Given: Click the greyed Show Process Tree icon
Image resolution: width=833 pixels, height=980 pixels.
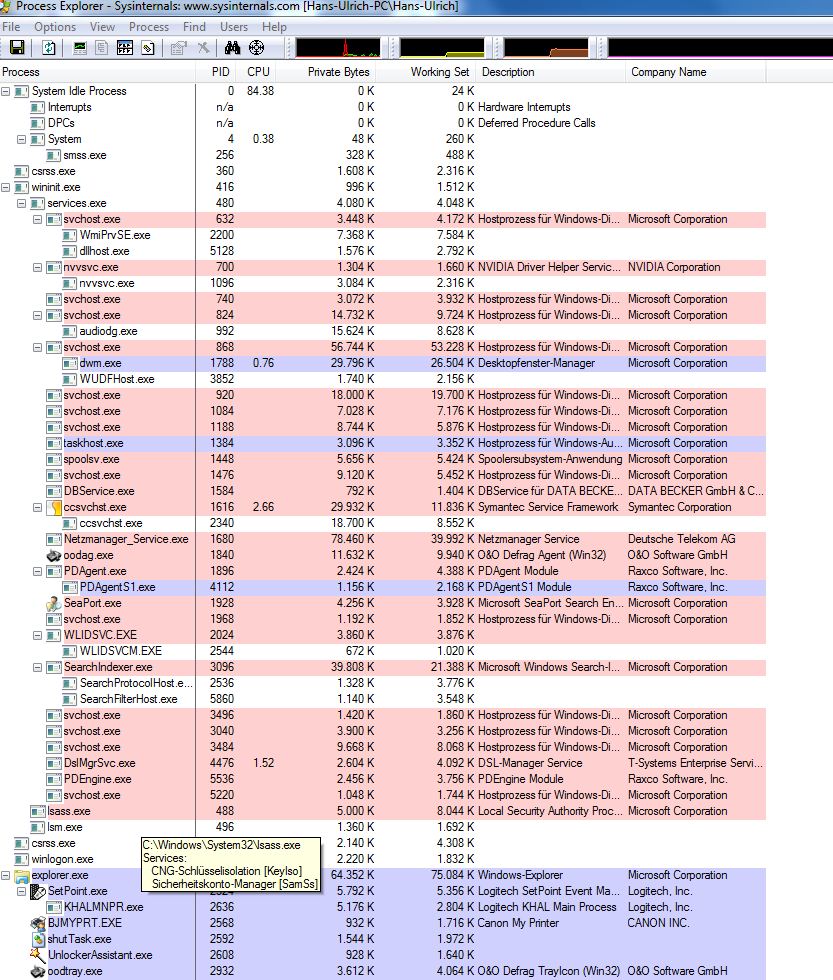Looking at the screenshot, I should pos(101,48).
